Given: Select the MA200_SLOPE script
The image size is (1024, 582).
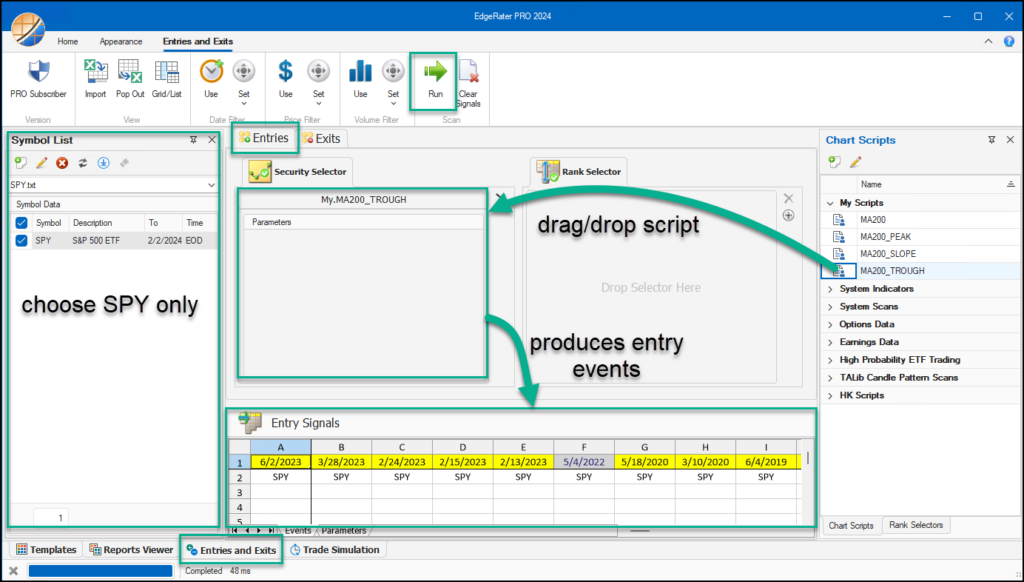Looking at the screenshot, I should [x=888, y=254].
